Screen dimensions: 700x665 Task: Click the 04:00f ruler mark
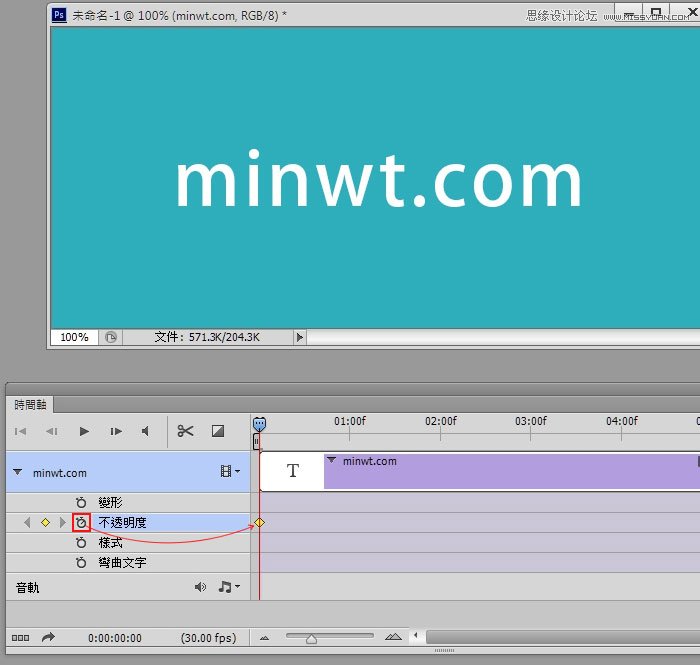click(x=622, y=421)
